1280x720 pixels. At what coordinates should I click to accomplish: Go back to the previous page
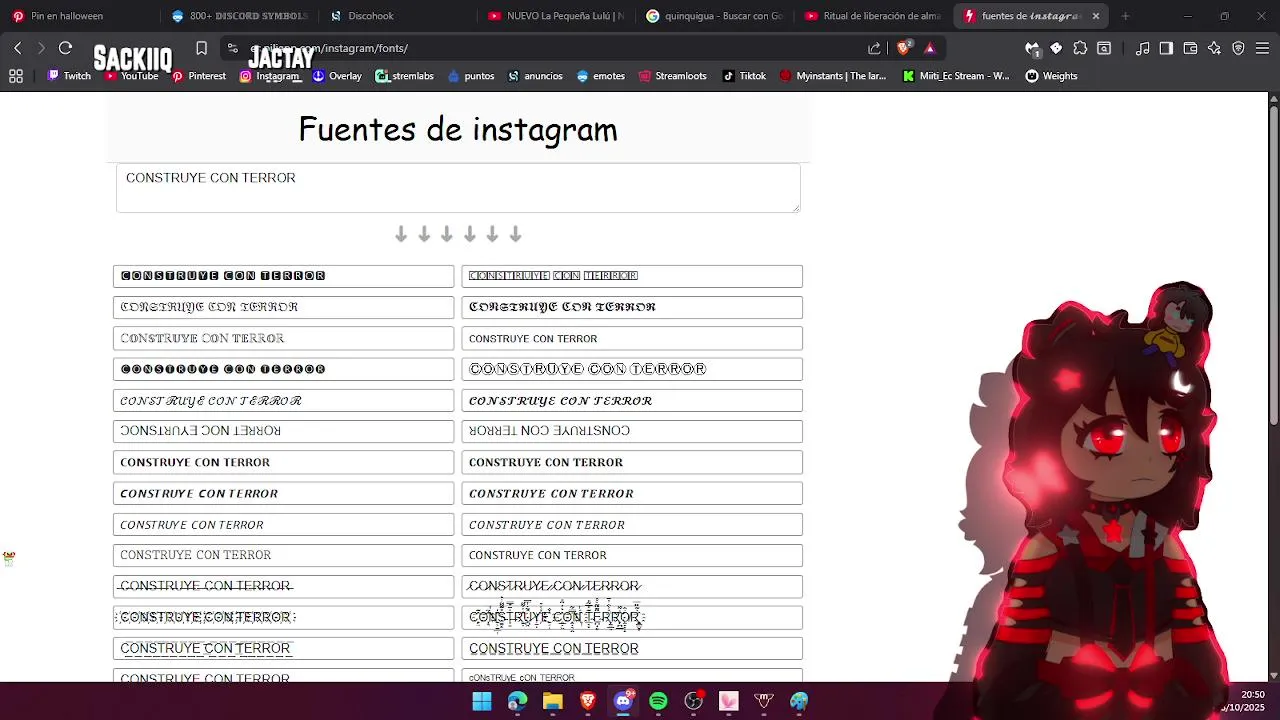[18, 48]
